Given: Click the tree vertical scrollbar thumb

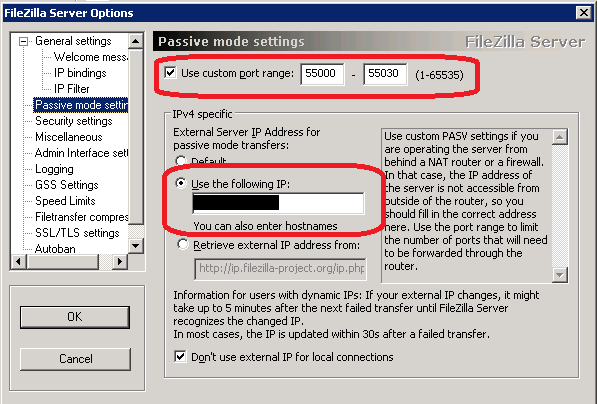Looking at the screenshot, I should tap(136, 137).
